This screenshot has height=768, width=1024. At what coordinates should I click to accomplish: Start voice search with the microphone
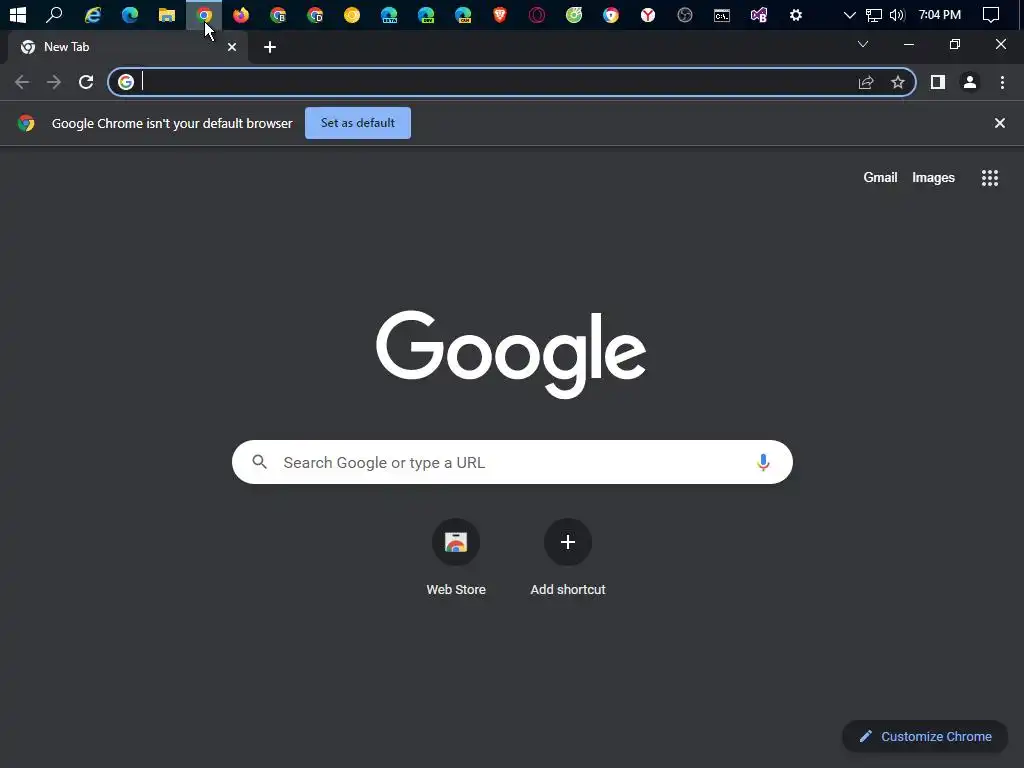[x=763, y=462]
